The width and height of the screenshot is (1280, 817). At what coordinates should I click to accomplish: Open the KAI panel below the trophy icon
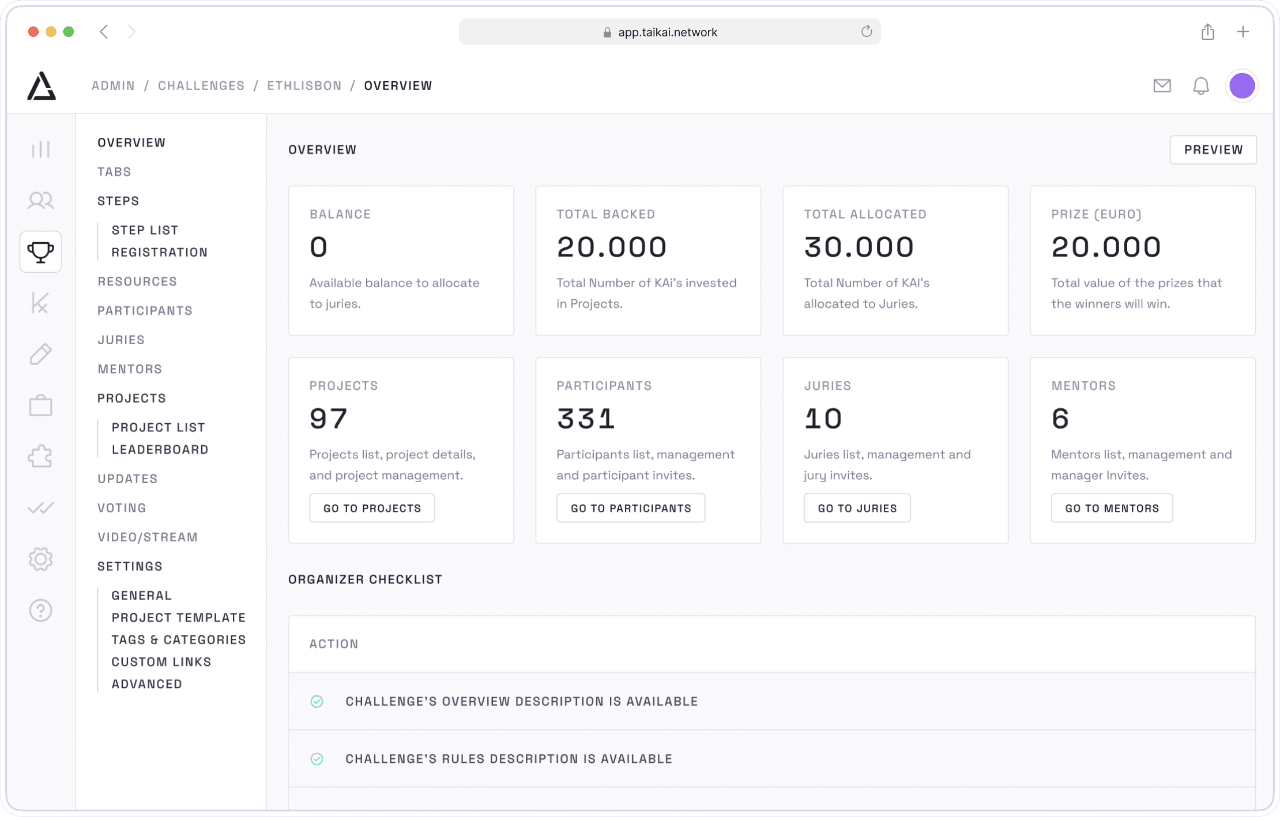[x=40, y=303]
